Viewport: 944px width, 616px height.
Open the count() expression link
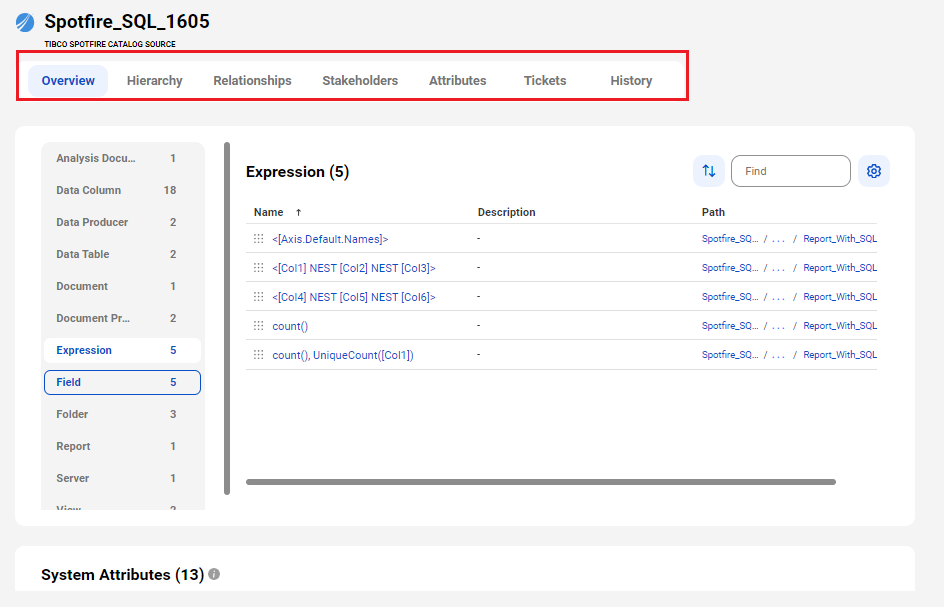[290, 326]
